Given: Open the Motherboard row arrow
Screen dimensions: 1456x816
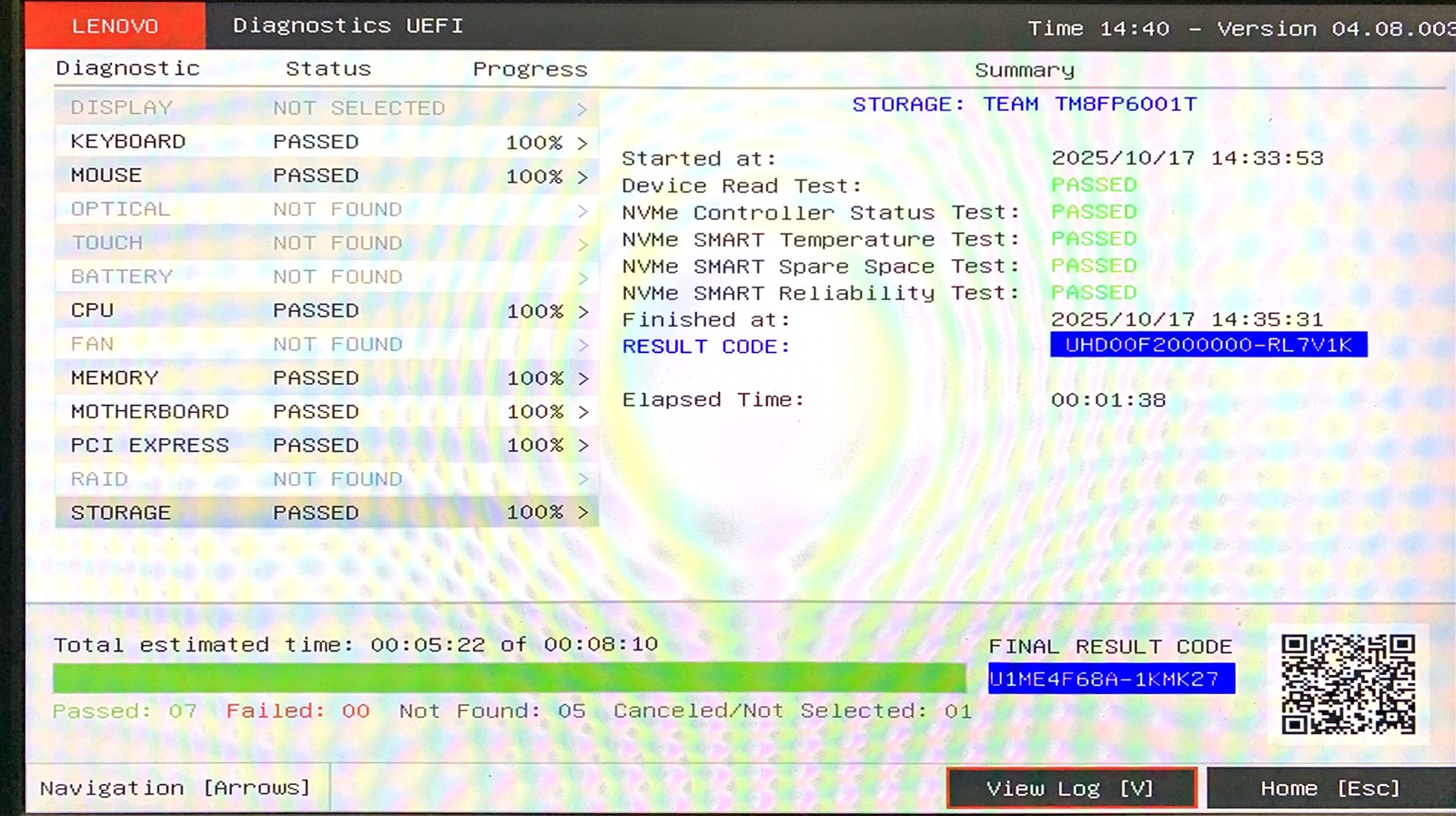Looking at the screenshot, I should point(582,412).
